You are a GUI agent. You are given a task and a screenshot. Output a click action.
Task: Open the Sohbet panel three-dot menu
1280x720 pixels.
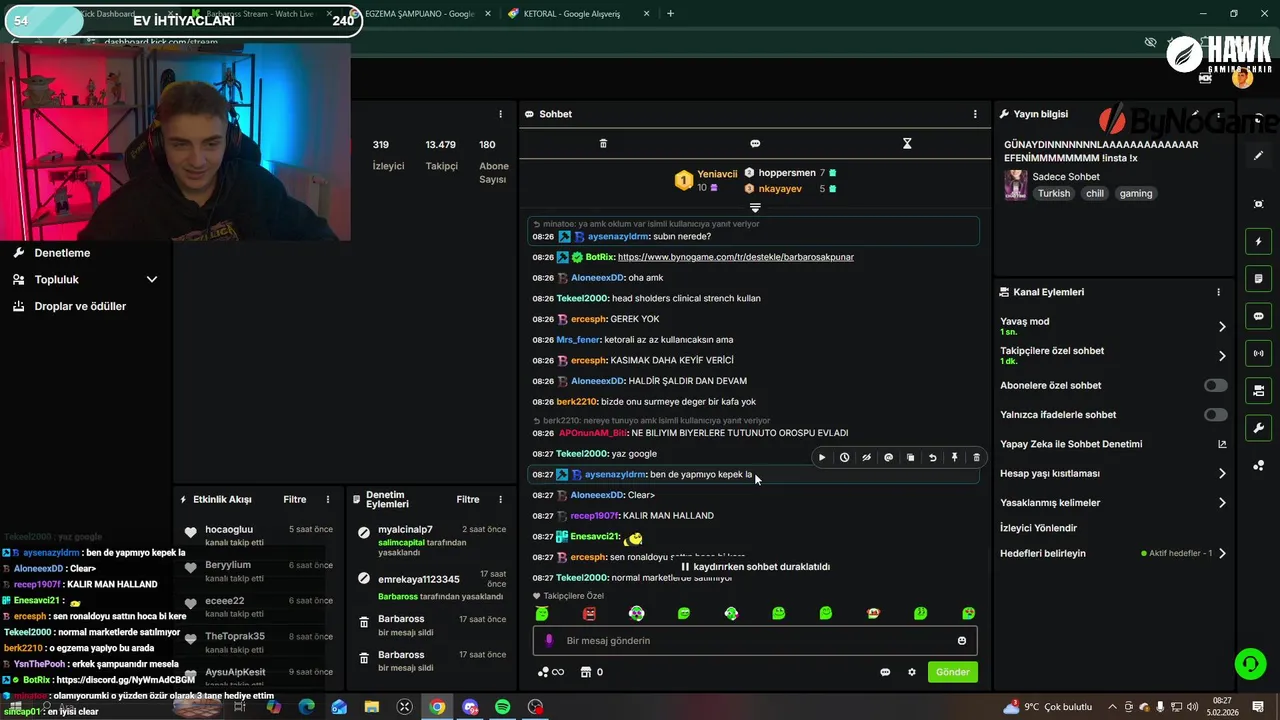click(x=975, y=114)
